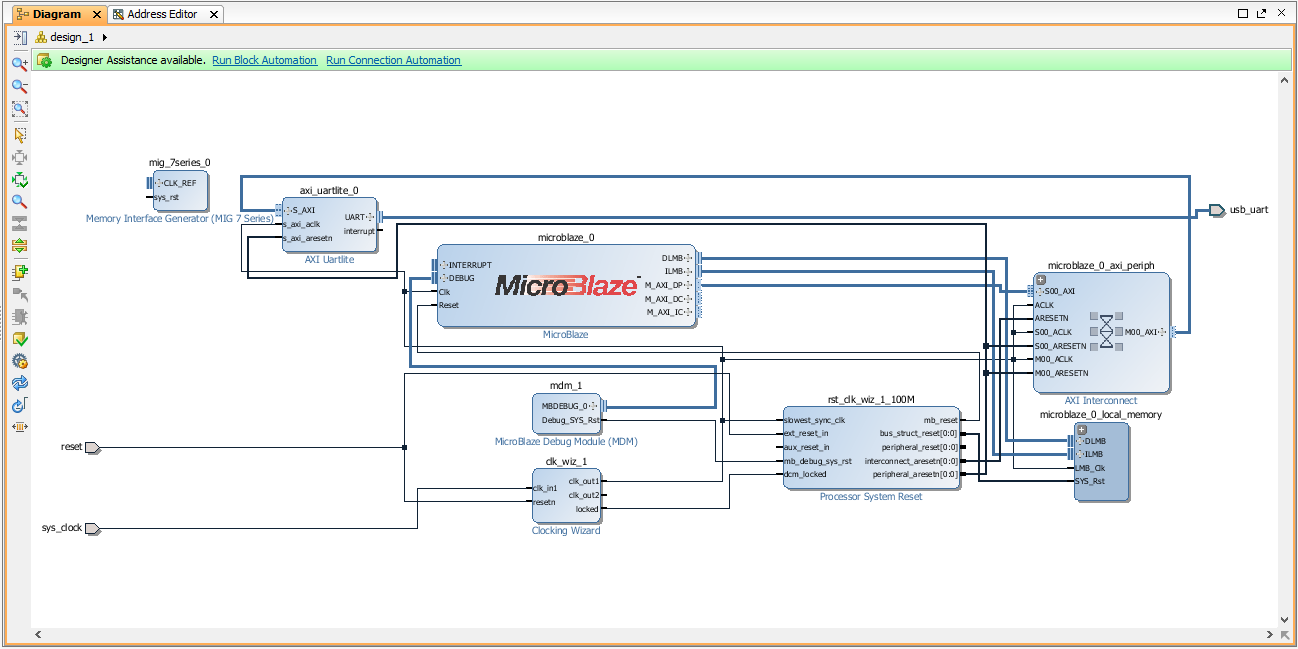Image resolution: width=1298 pixels, height=649 pixels.
Task: Select the Diagram tab
Action: (56, 14)
